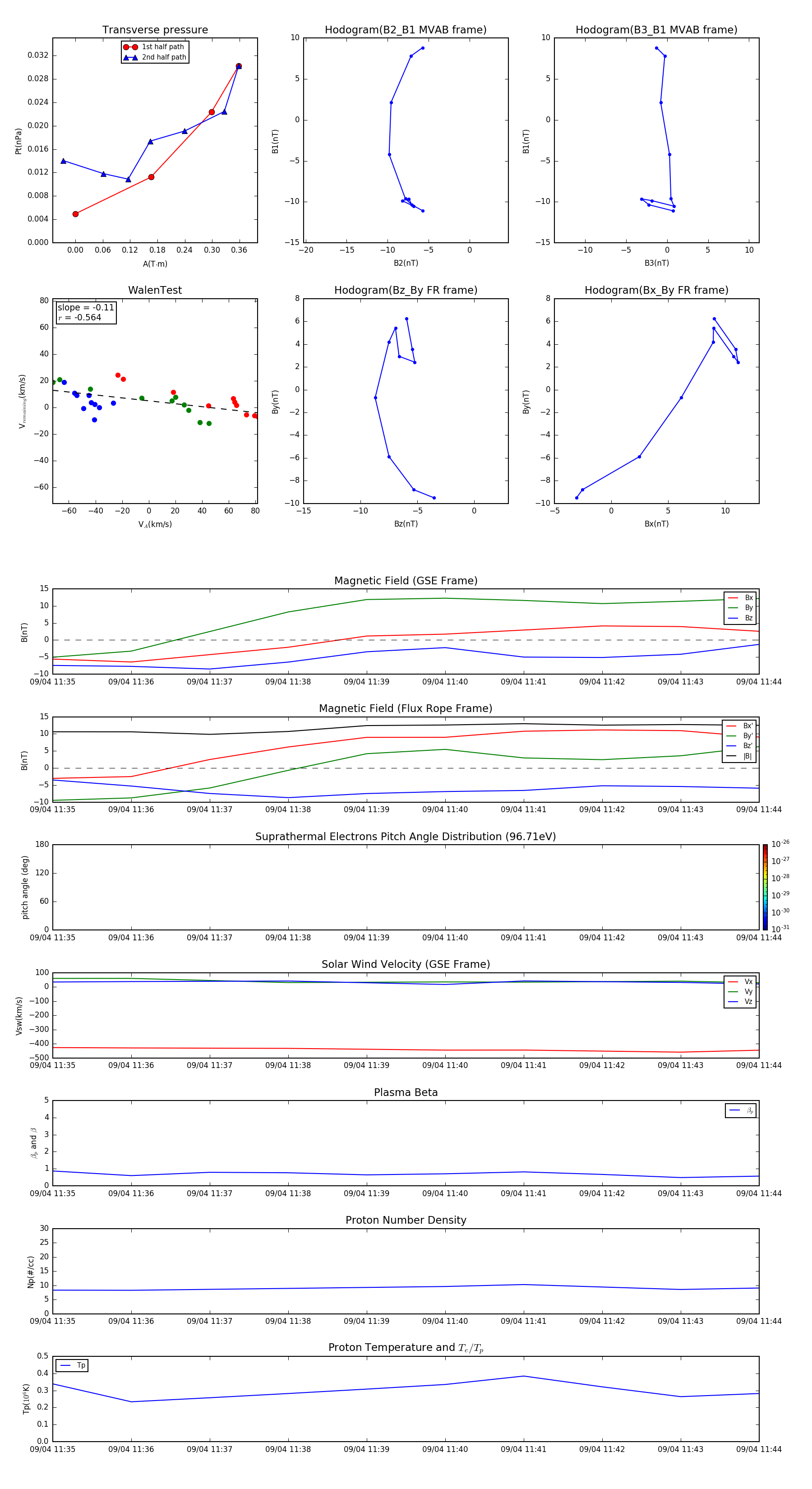This screenshot has width=812, height=1489.
Task: Click the beta_p legend in Plasma Beta plot
Action: (x=741, y=1110)
